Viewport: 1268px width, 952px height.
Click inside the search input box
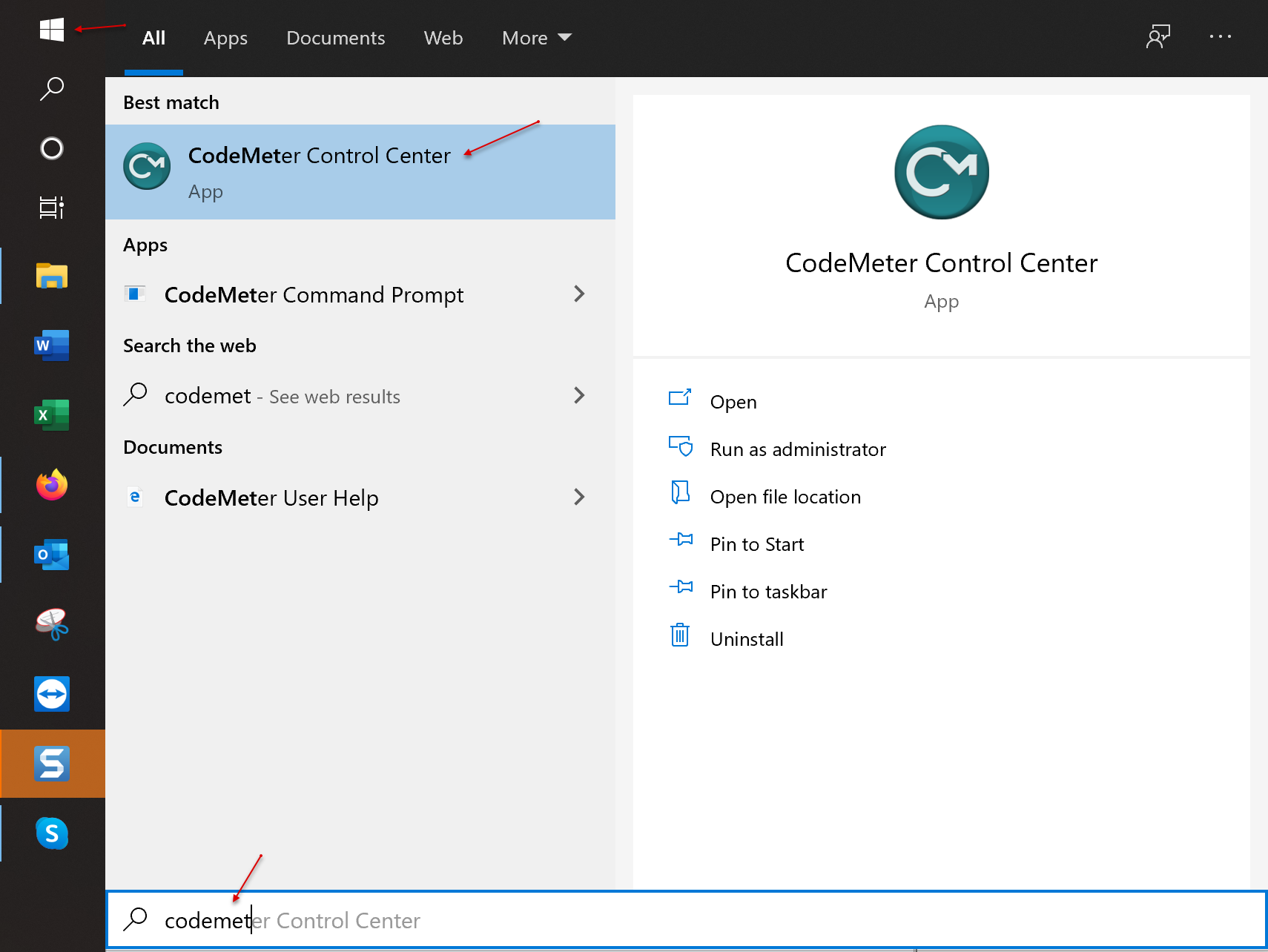pyautogui.click(x=519, y=920)
